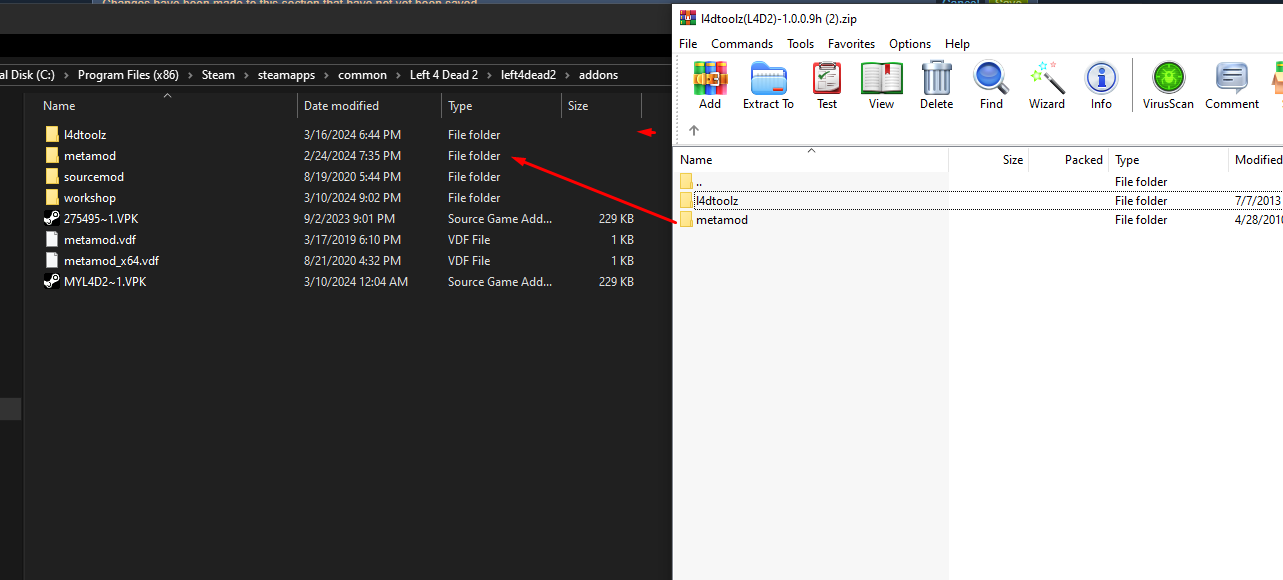Click the Delete trash icon
This screenshot has width=1283, height=580.
click(x=937, y=79)
